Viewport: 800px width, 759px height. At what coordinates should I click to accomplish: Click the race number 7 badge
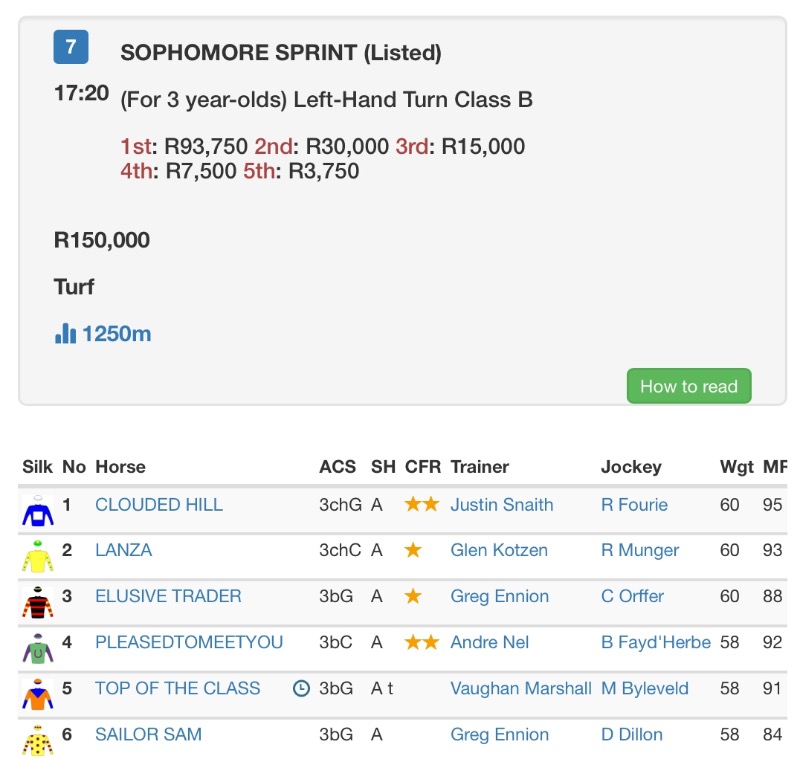(x=71, y=47)
